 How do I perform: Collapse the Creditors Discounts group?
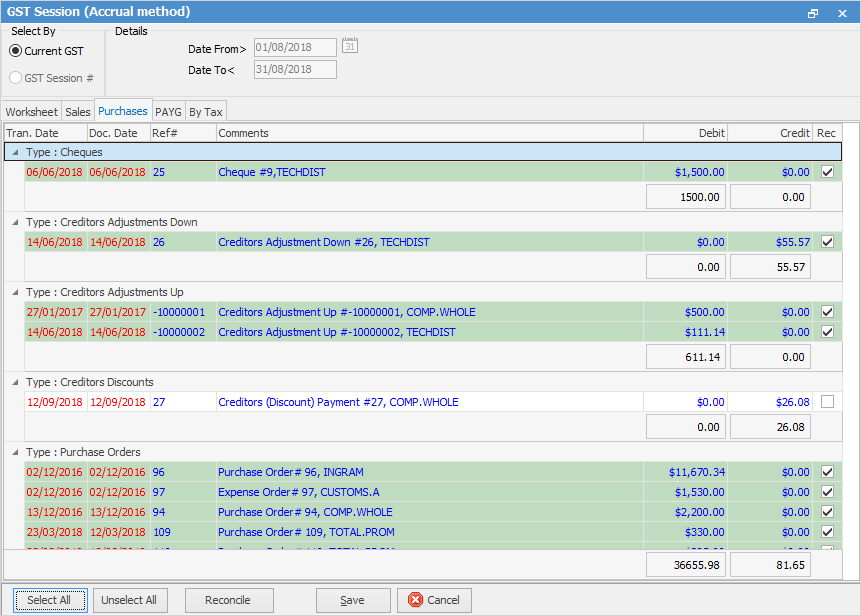pos(14,382)
